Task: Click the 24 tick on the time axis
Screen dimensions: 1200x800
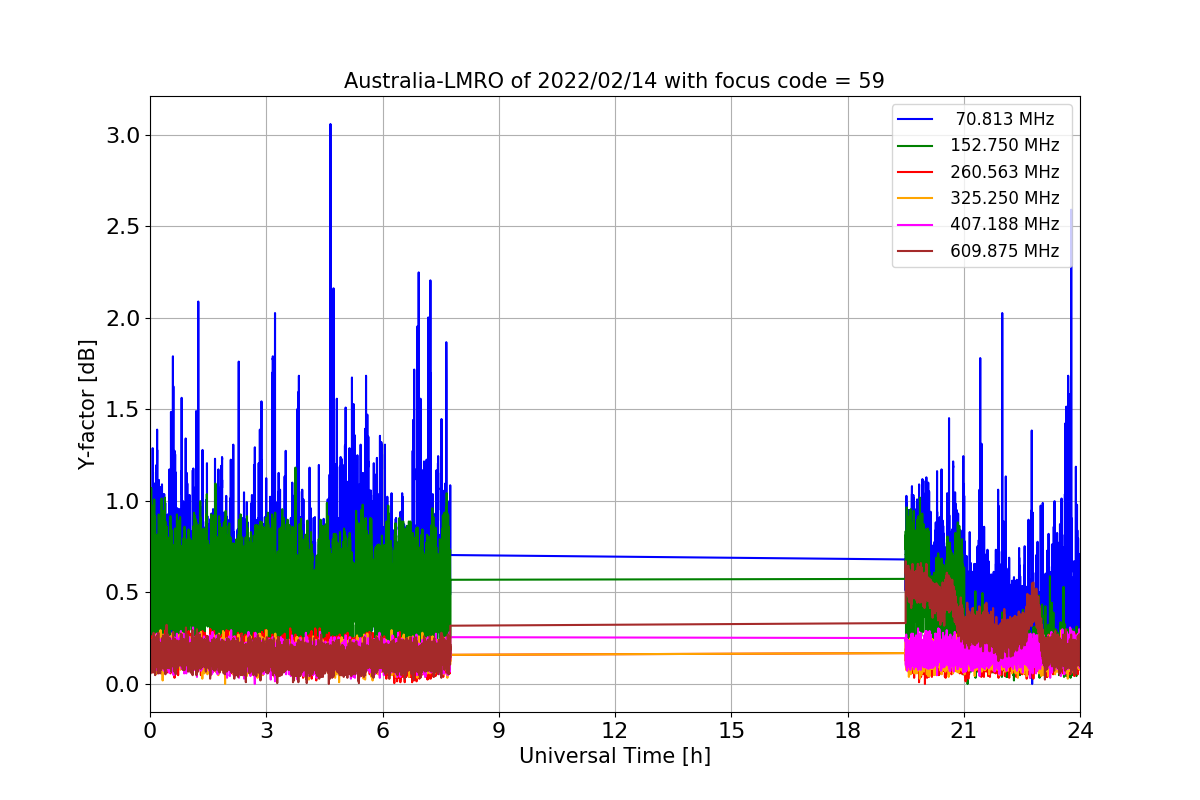Action: click(1080, 731)
